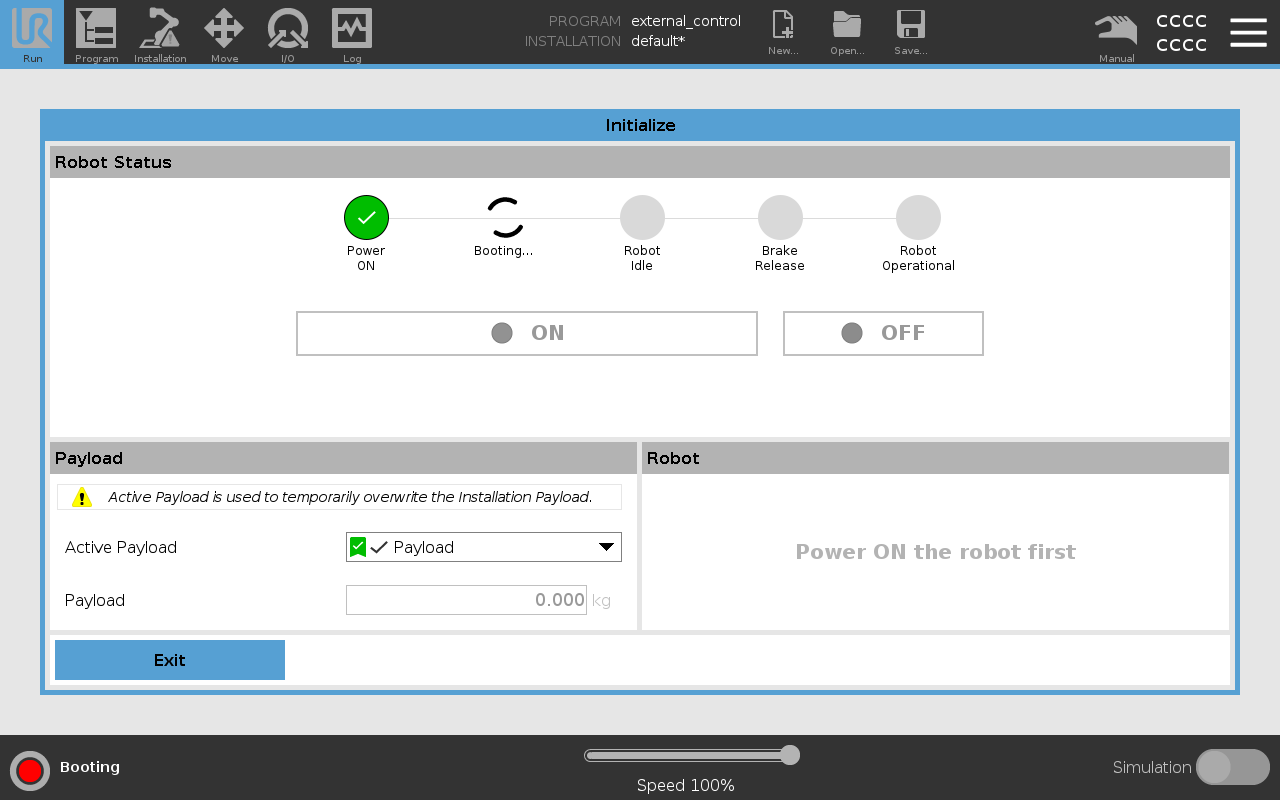Open the Log tab icon
Screen dimensions: 1280x800
tap(352, 32)
